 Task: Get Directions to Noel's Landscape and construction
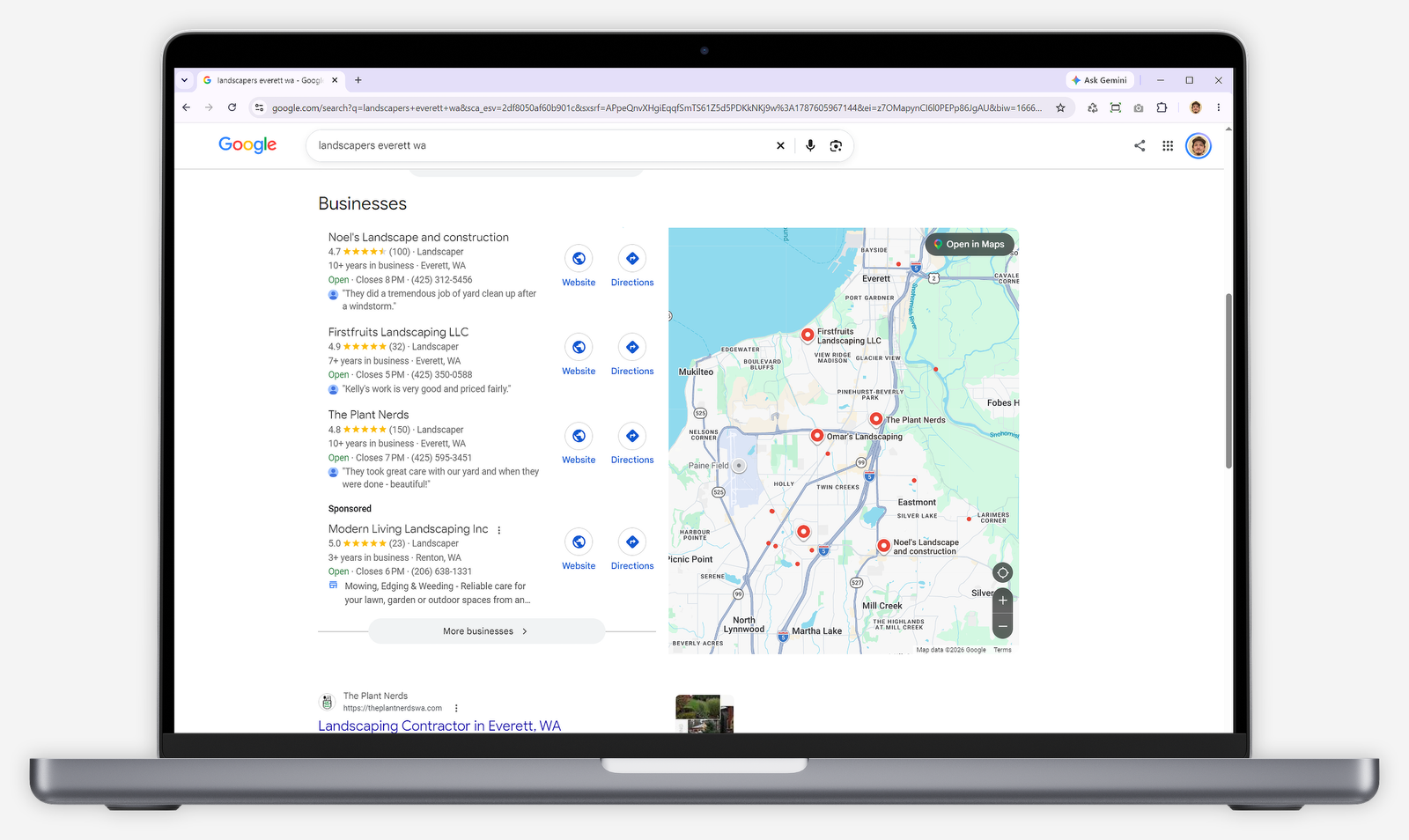(x=632, y=267)
